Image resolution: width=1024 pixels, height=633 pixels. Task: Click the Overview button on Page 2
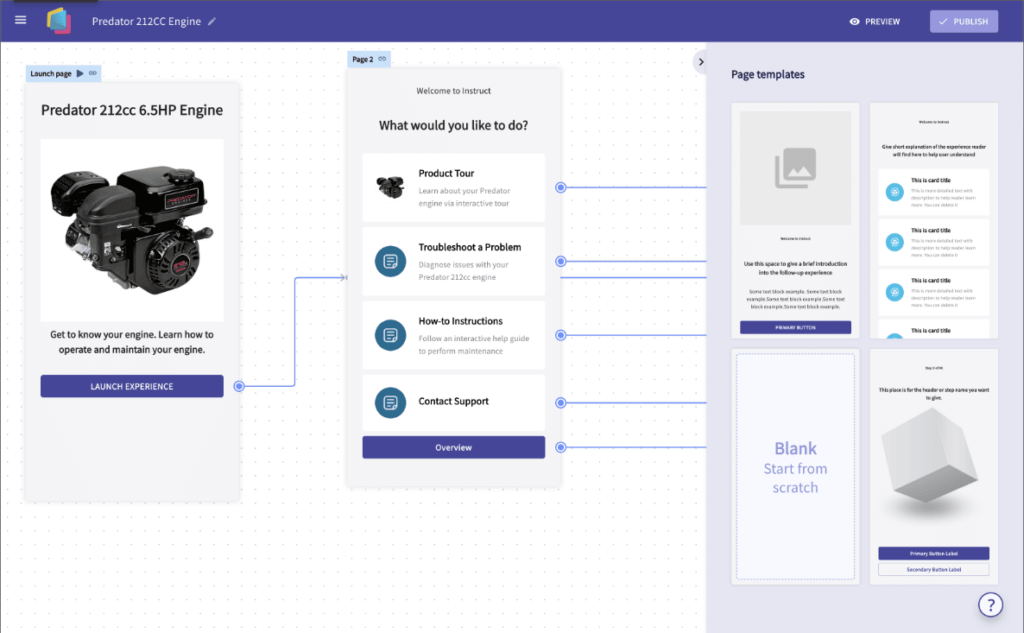453,447
